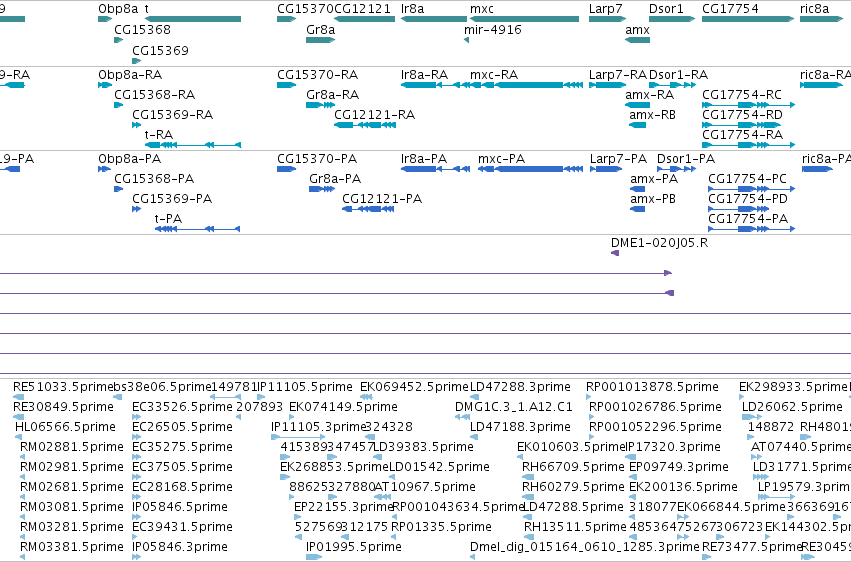Select the CG15370 gene label
851x562 pixels.
click(x=305, y=9)
